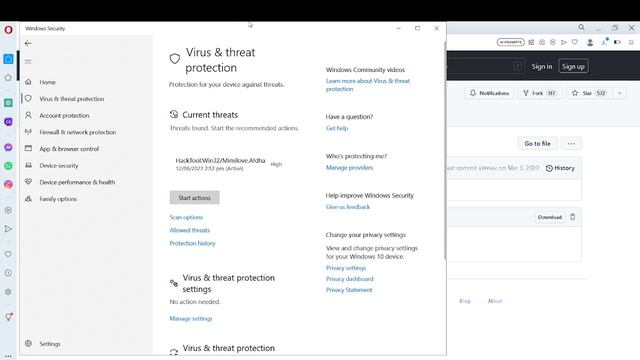Click the Fork button on GitHub
Screen dimensions: 640x360
(540, 93)
